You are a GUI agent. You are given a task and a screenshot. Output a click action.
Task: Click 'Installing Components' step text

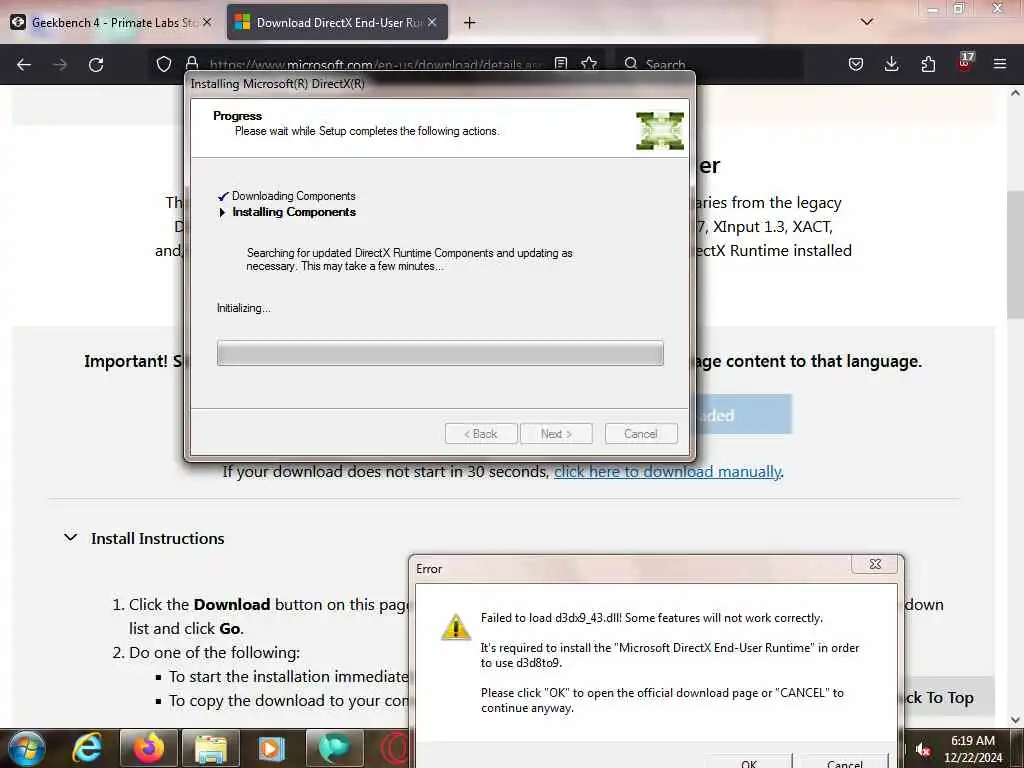click(x=294, y=212)
